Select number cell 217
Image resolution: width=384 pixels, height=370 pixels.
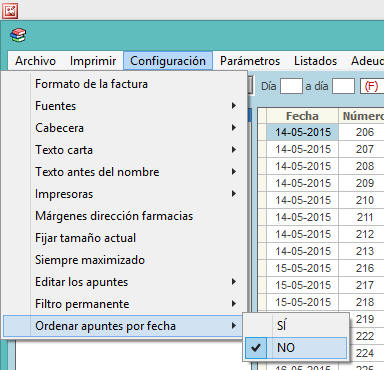(362, 285)
